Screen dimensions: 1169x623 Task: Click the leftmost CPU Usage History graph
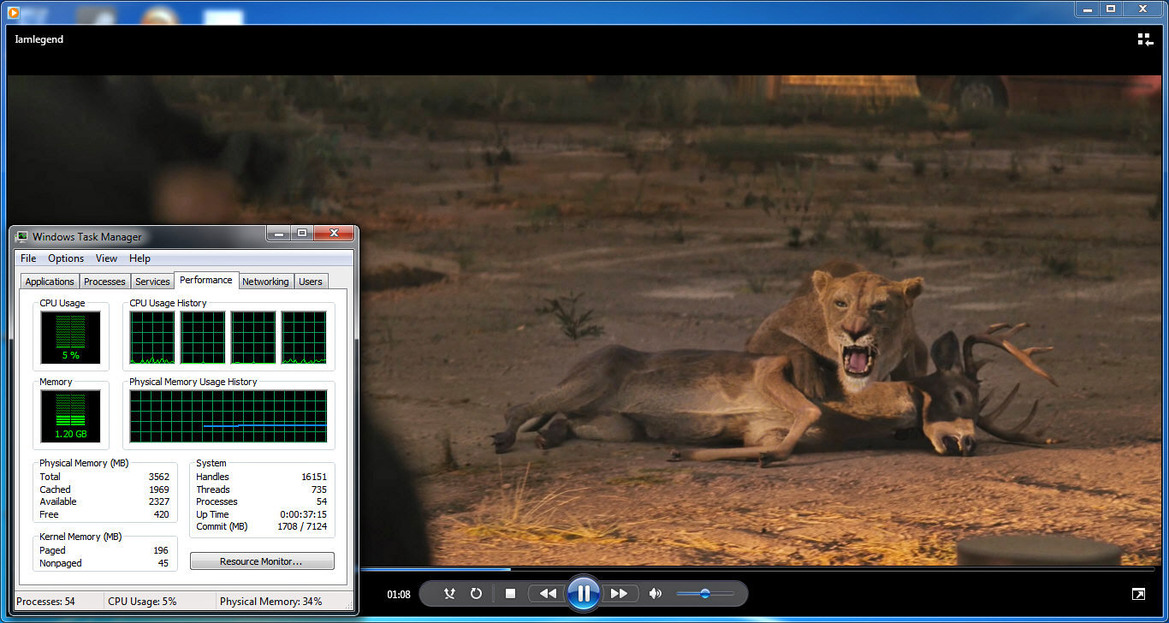point(152,338)
